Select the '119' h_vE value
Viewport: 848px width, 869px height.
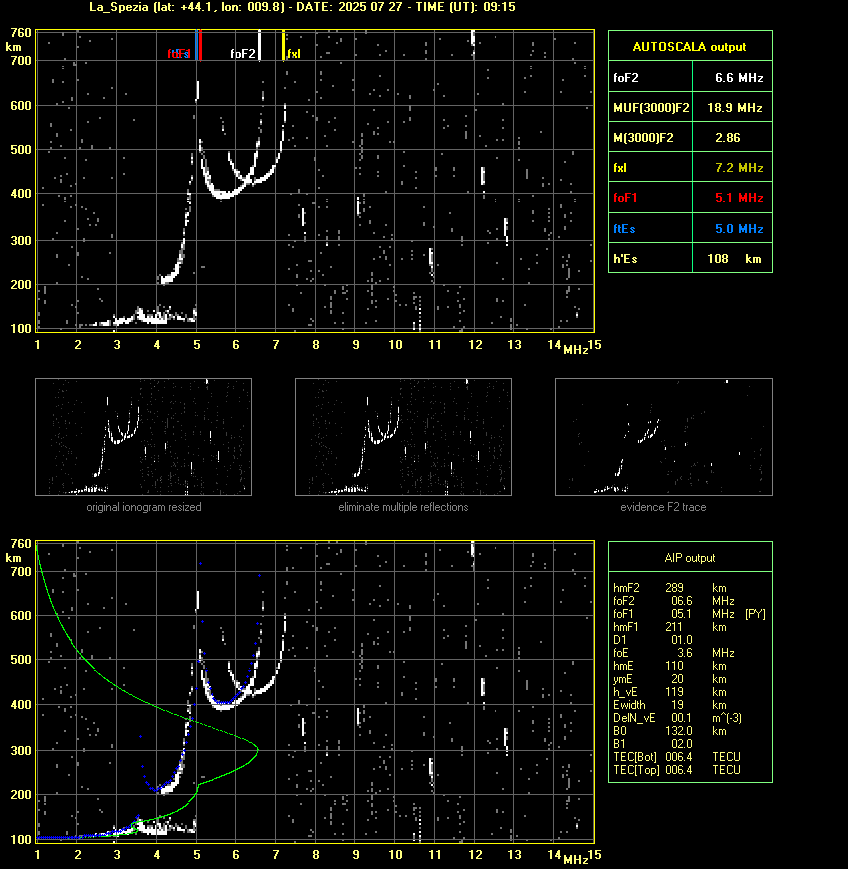click(x=675, y=692)
